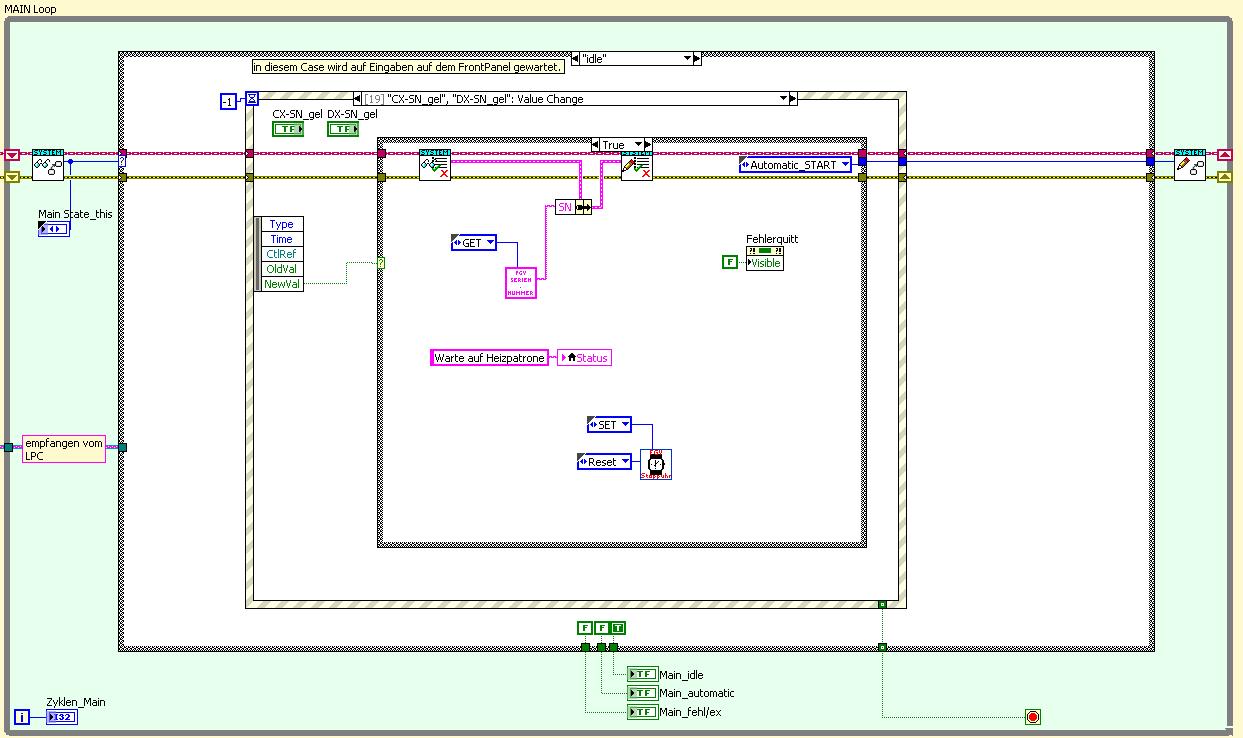The height and width of the screenshot is (738, 1243).
Task: Open the GET enum constant dropdown
Action: point(490,242)
